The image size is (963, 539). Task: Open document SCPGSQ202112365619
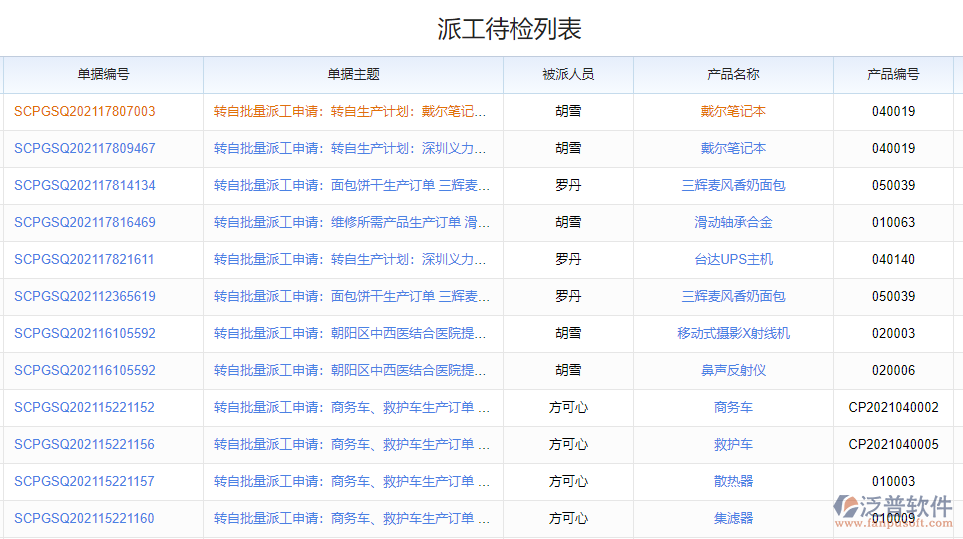tap(85, 297)
